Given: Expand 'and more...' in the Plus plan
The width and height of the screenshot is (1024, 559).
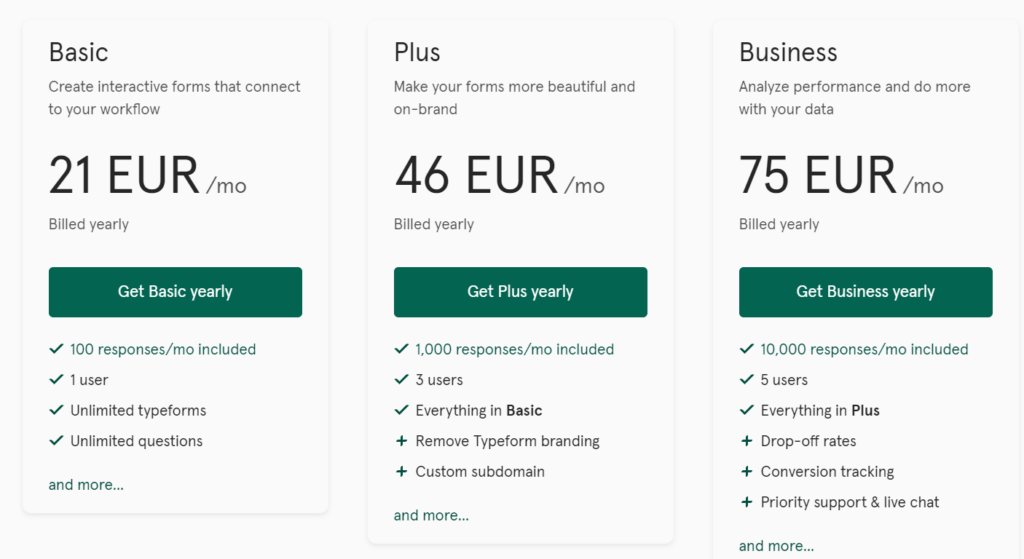Looking at the screenshot, I should 431,516.
